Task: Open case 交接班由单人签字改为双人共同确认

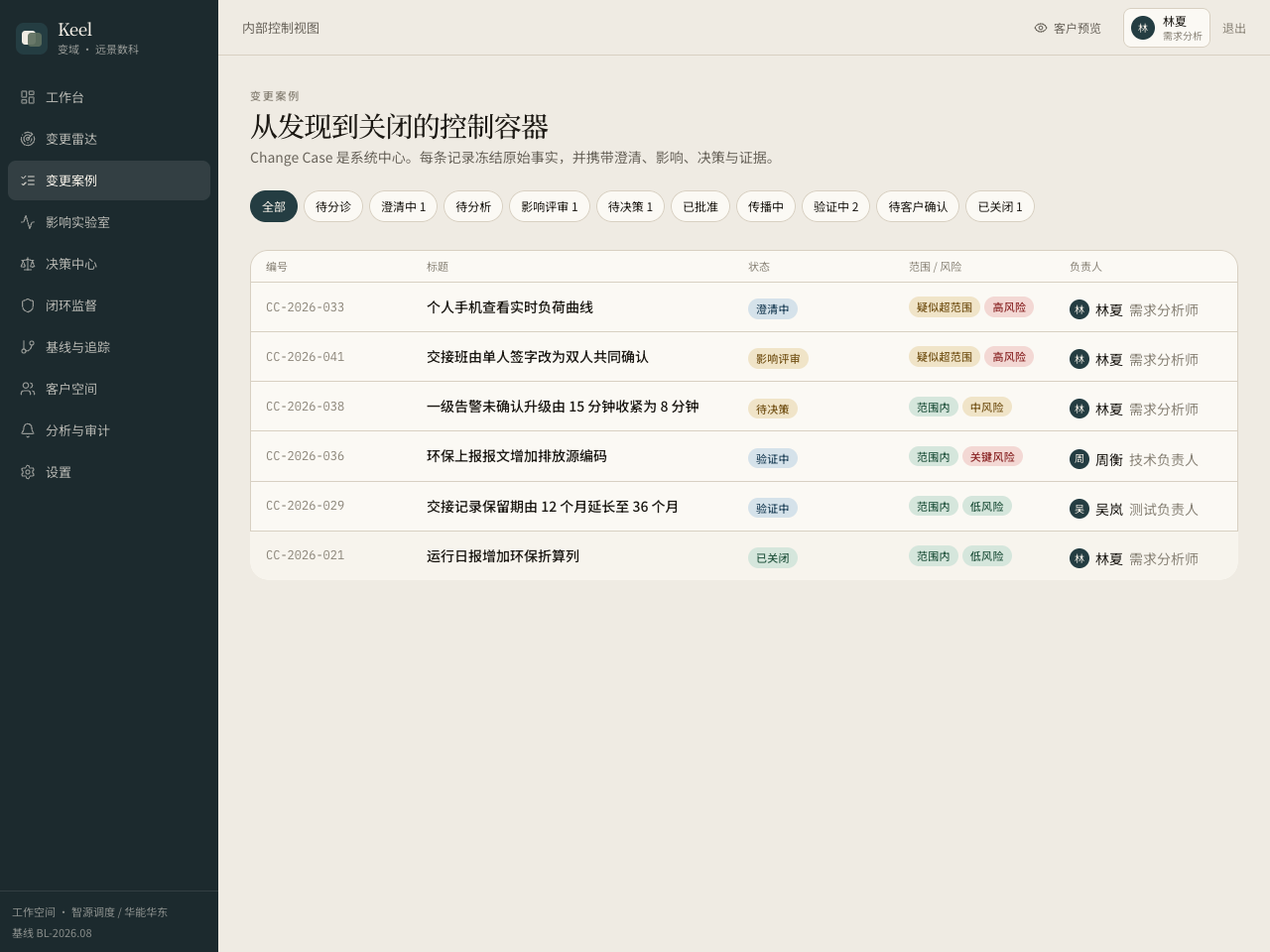Action: [x=538, y=357]
